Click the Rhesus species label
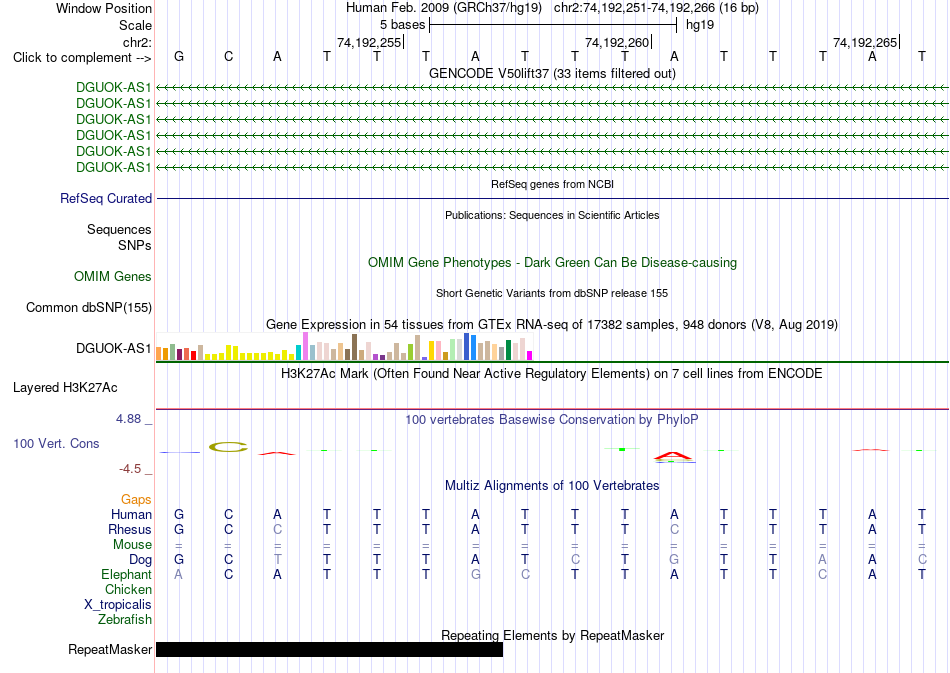 click(x=130, y=529)
